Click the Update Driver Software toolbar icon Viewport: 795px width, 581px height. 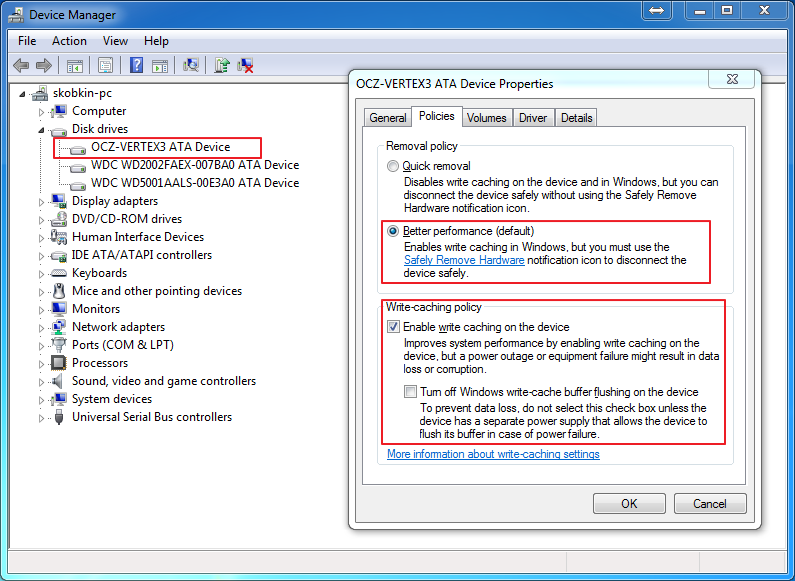tap(222, 66)
